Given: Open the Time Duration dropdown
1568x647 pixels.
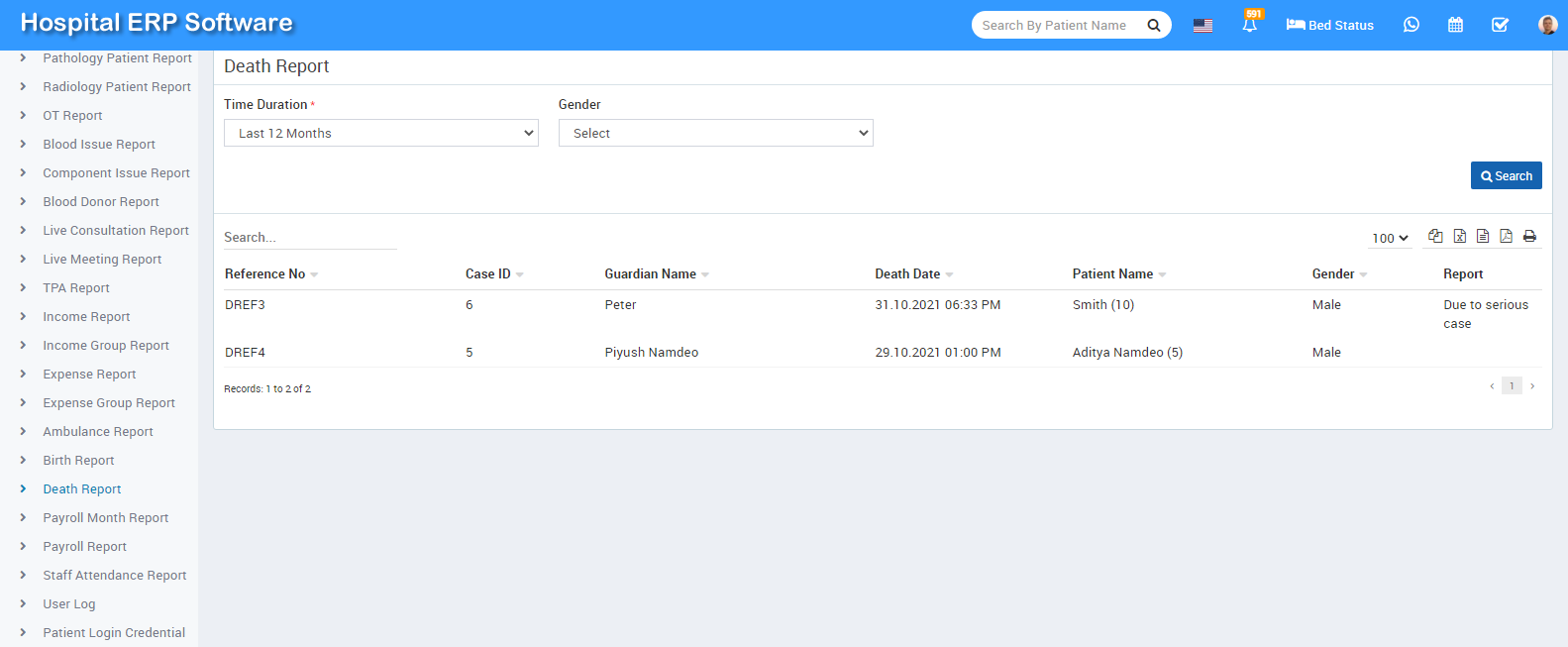Looking at the screenshot, I should coord(380,133).
